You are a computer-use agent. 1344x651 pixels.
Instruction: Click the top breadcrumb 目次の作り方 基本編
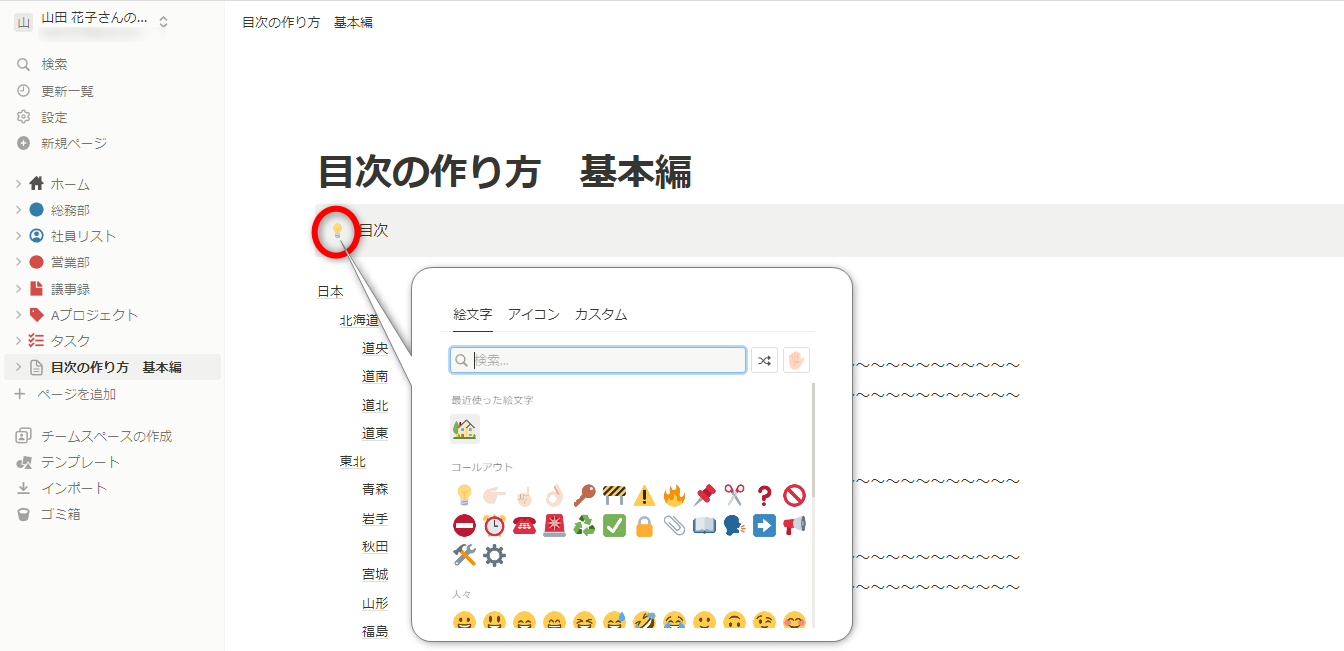point(307,22)
